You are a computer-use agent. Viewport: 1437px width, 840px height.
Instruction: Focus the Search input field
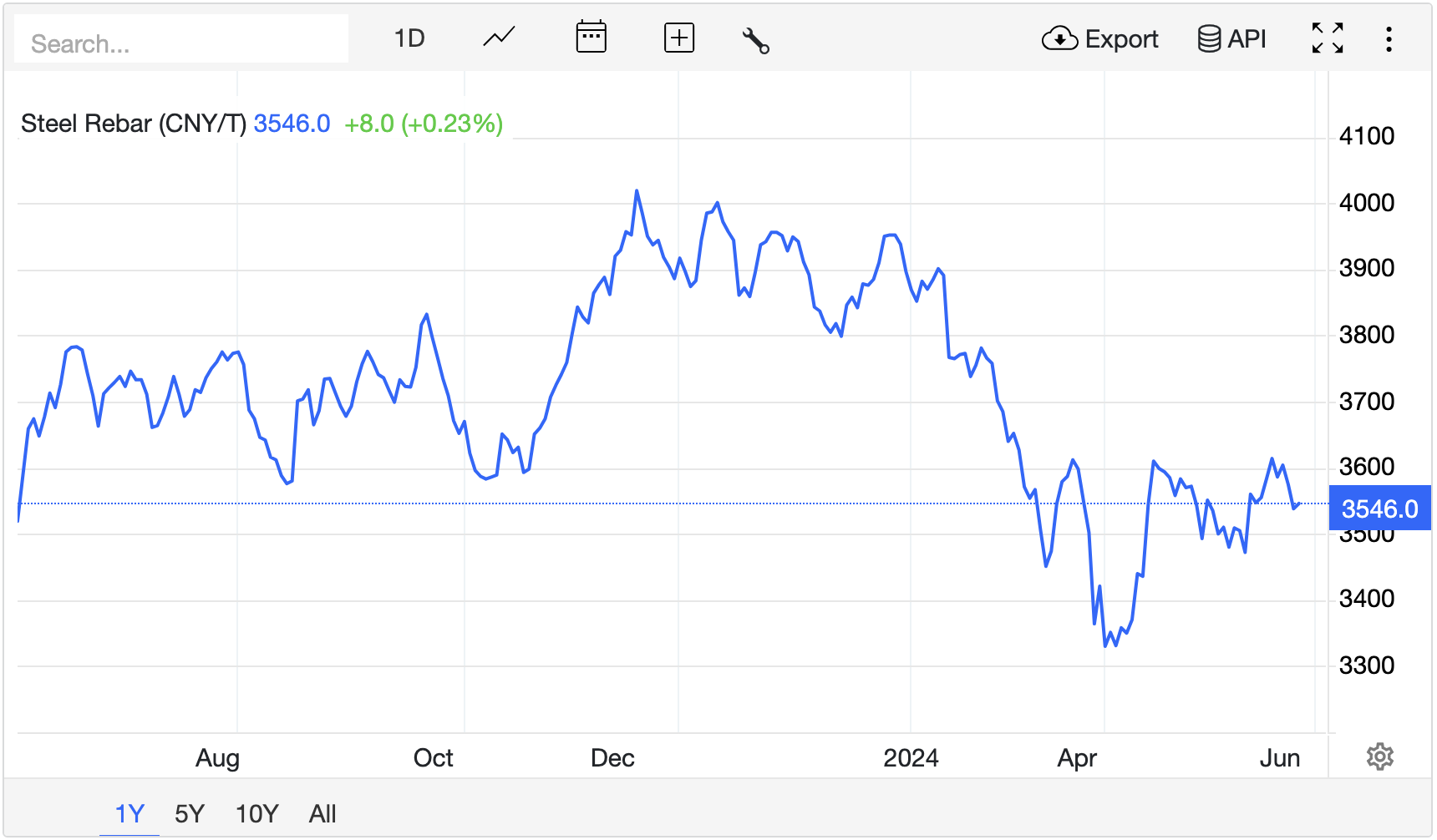(x=181, y=43)
